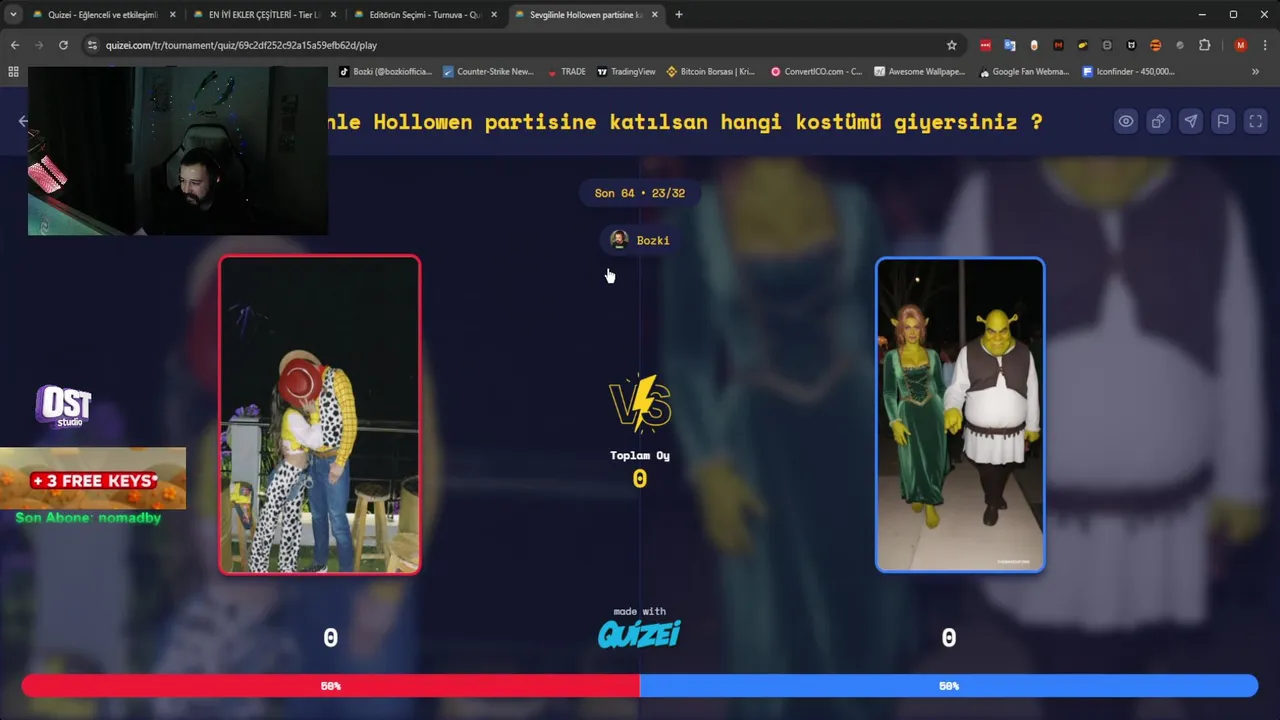Close the 'Editörün Seçimi' tab

tap(494, 15)
